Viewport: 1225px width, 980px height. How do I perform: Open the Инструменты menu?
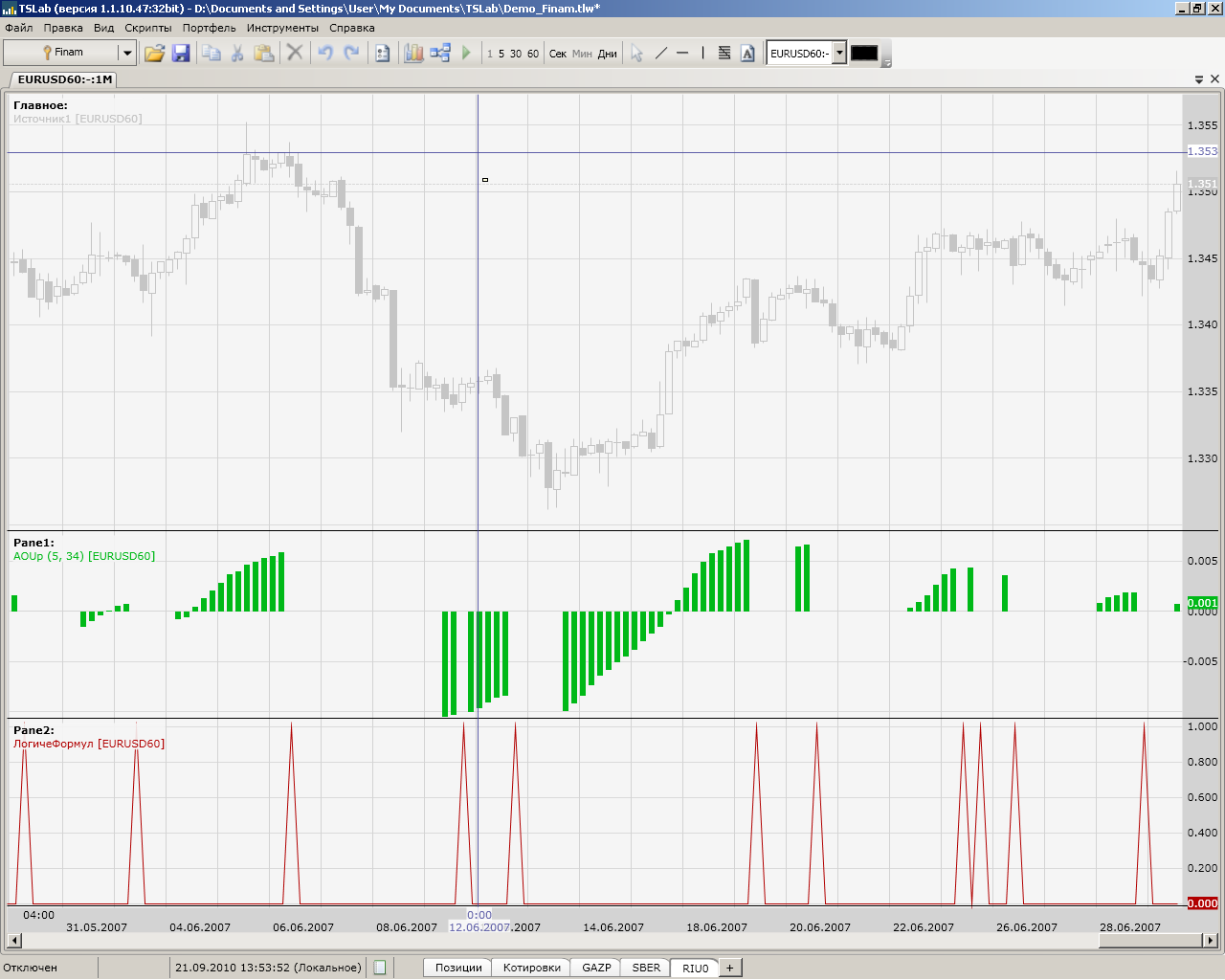pos(283,28)
